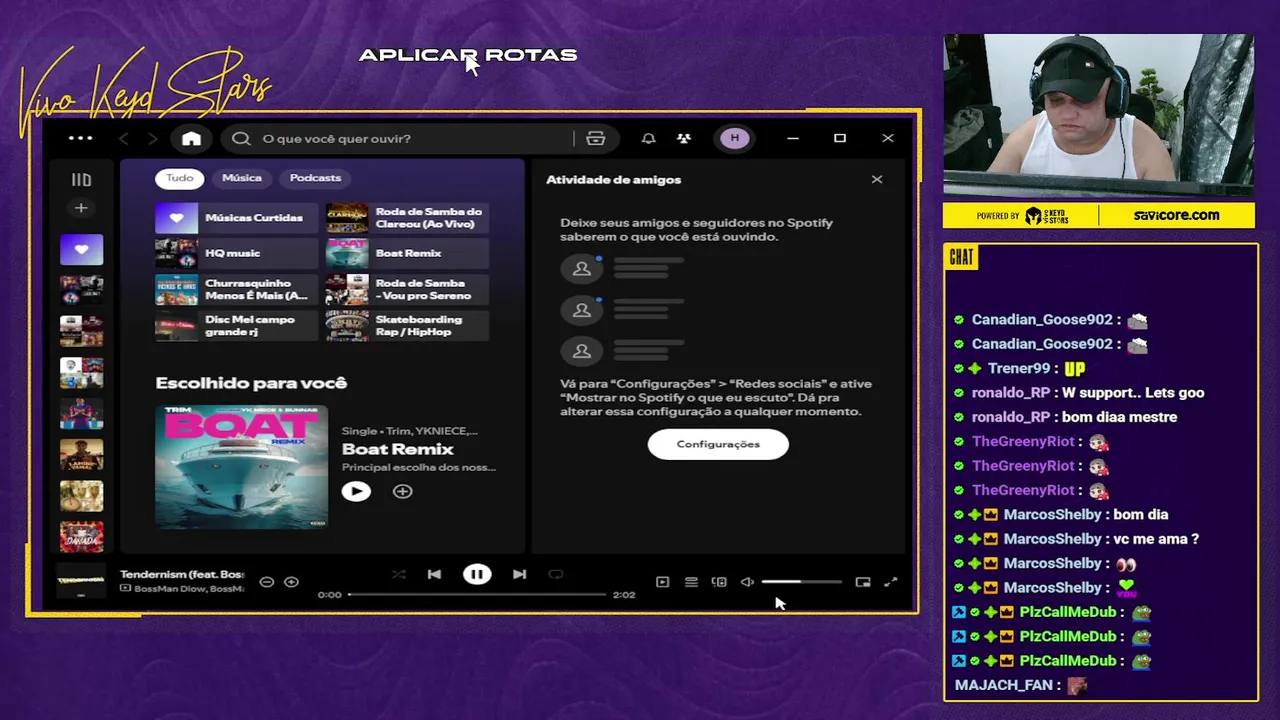Toggle repeat in the player bar
Screen dimensions: 1280x720
[556, 574]
